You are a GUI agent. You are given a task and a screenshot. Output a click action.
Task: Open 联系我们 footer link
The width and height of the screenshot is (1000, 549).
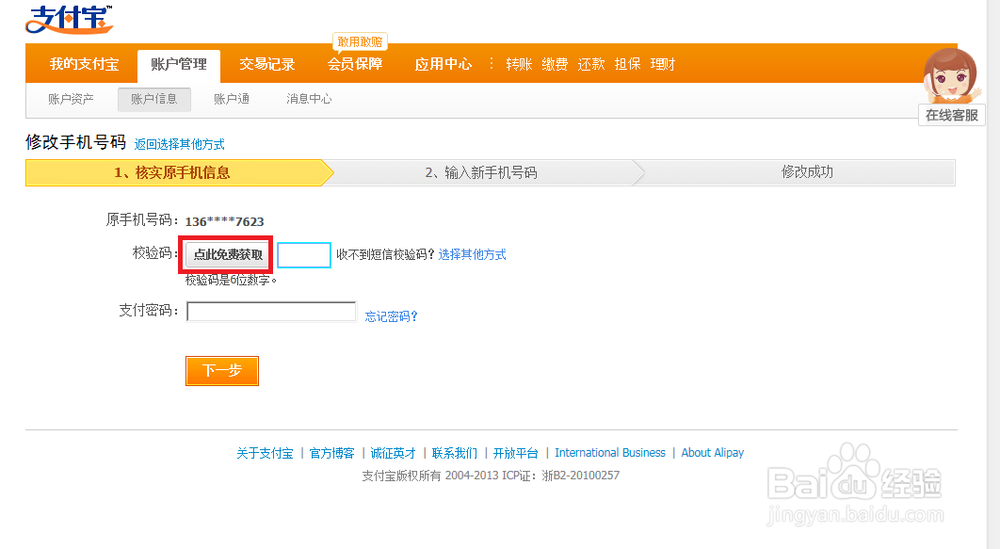454,453
